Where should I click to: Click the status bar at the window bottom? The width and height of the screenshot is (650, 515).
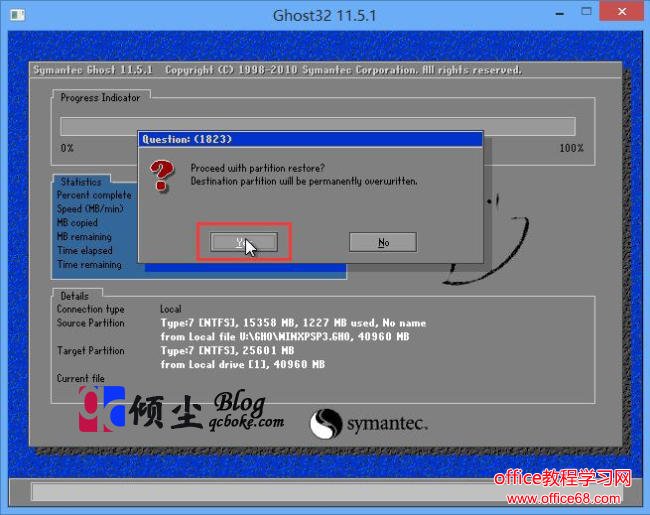(325, 492)
